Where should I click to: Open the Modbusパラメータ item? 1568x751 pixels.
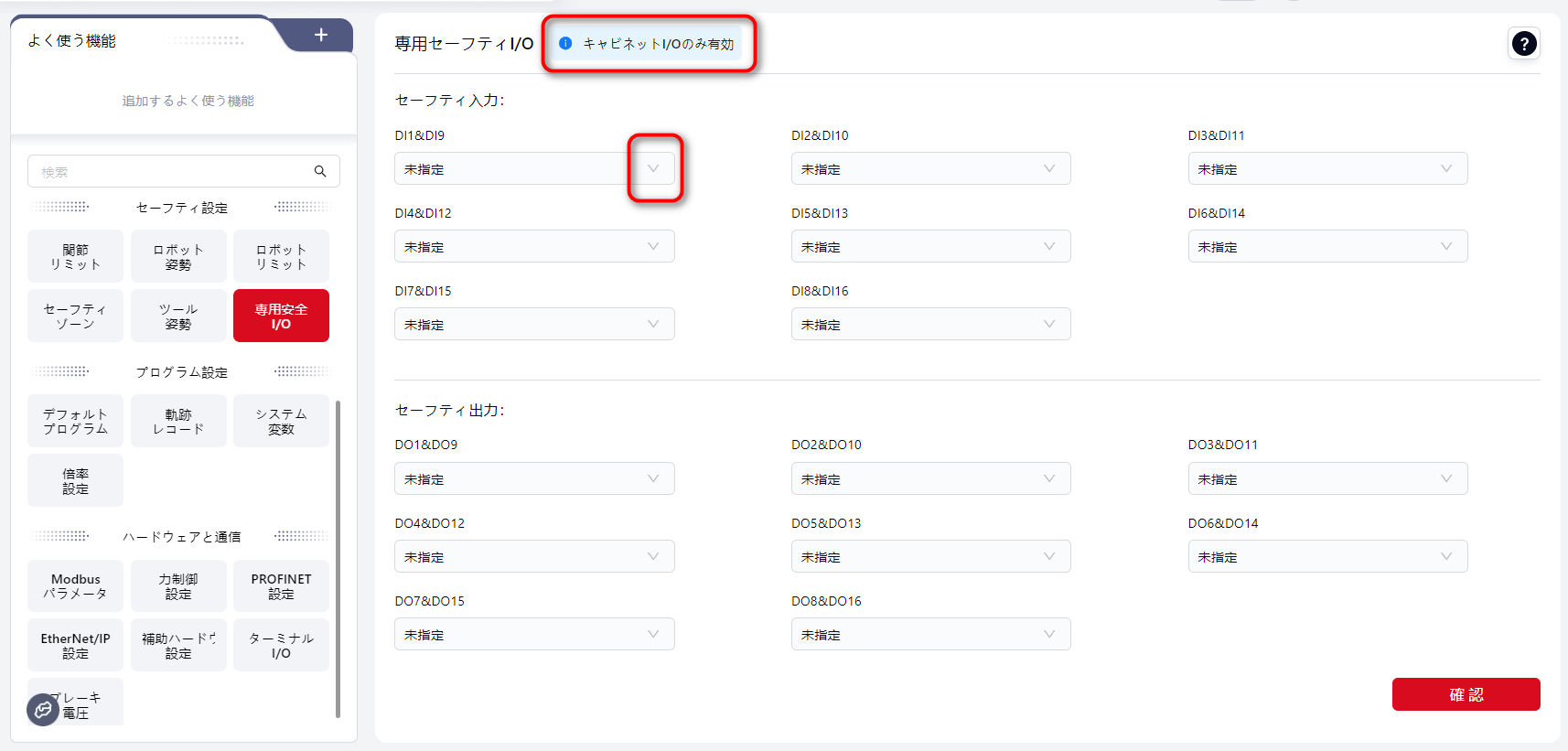click(x=75, y=586)
